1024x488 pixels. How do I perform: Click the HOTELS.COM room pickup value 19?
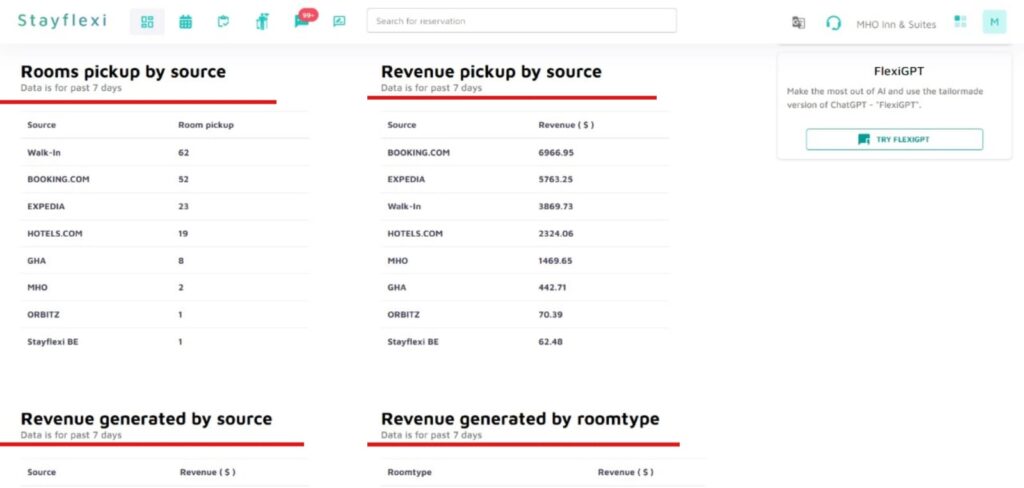tap(184, 233)
